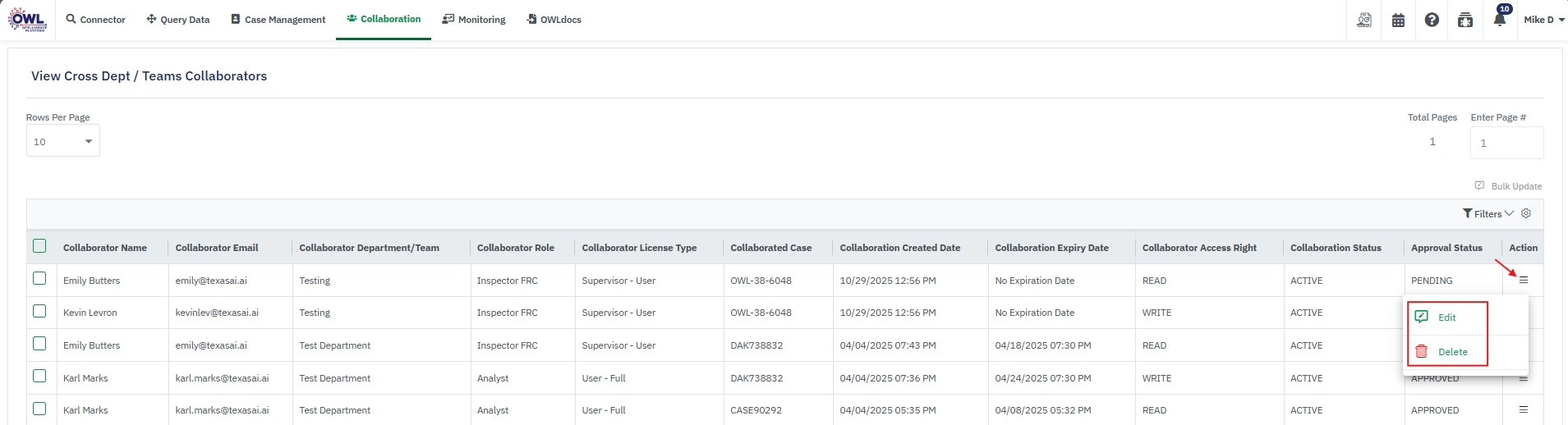Open the calendar icon in top bar
The height and width of the screenshot is (425, 1568).
point(1398,21)
